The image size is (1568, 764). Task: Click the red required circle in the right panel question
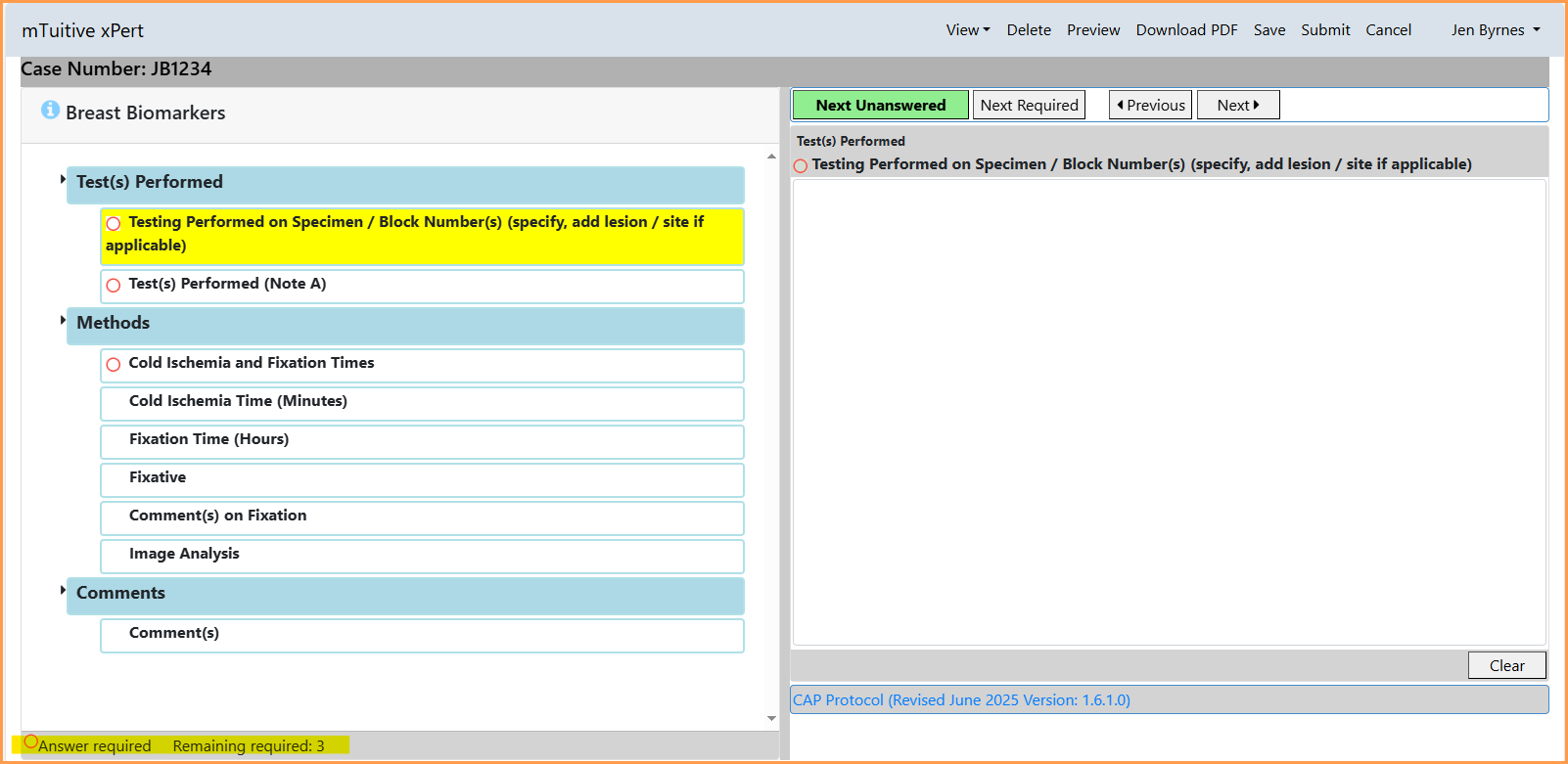(x=801, y=165)
